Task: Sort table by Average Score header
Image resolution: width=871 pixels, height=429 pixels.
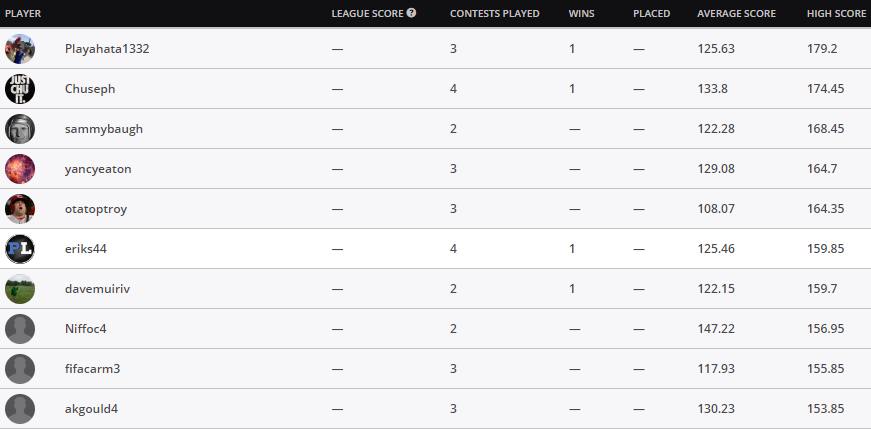Action: 737,13
